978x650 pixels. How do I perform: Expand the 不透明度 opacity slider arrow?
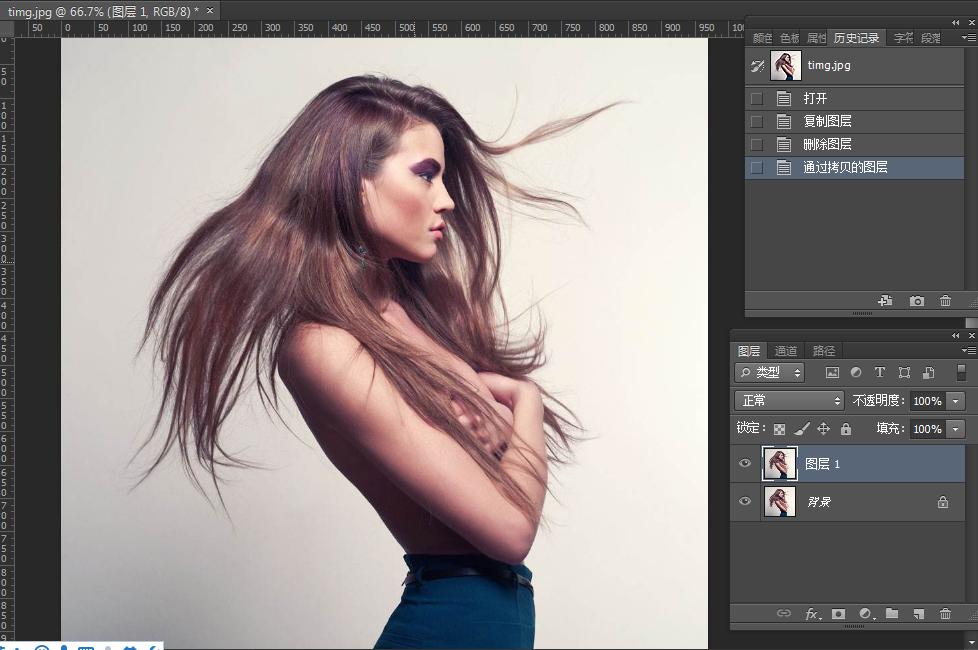point(956,400)
